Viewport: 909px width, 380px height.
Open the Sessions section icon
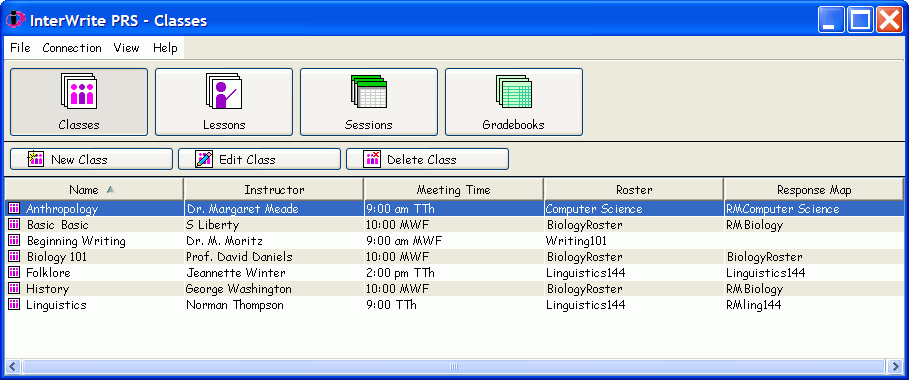pyautogui.click(x=369, y=92)
